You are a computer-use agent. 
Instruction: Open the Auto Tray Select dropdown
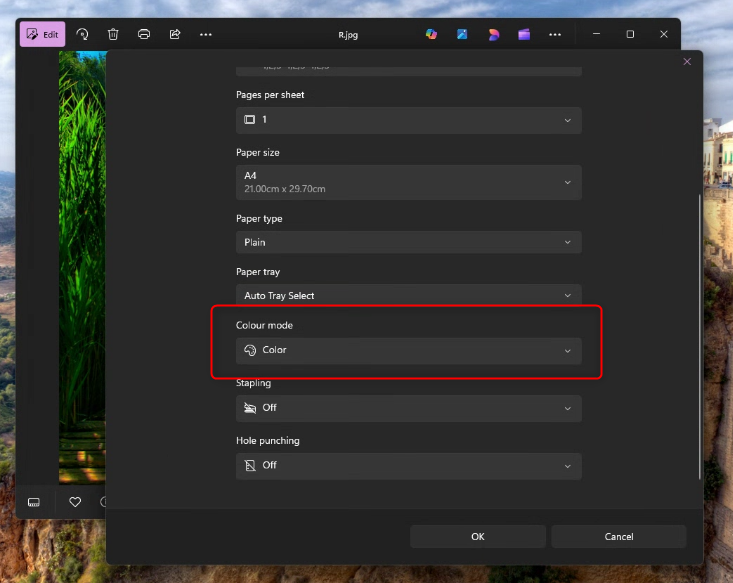click(x=409, y=295)
